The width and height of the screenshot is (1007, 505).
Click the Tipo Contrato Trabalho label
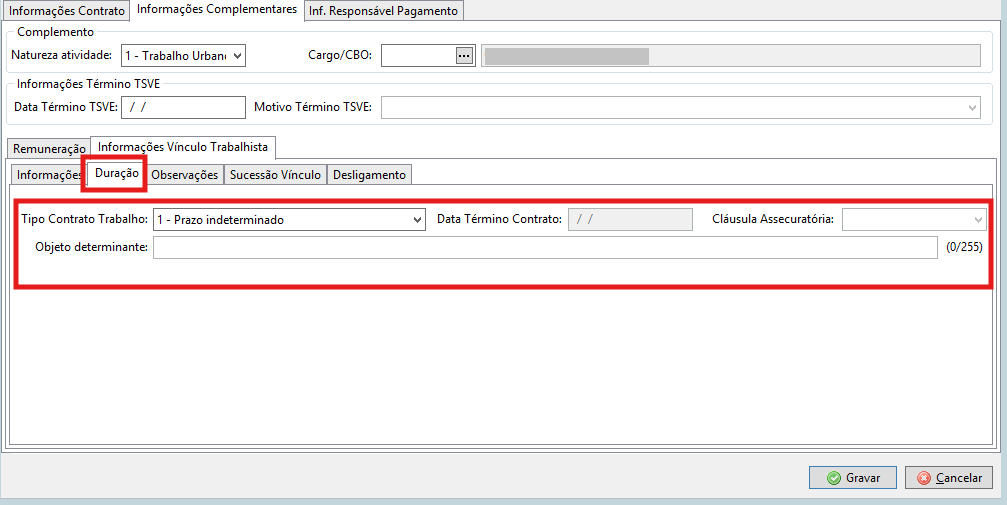pyautogui.click(x=84, y=219)
